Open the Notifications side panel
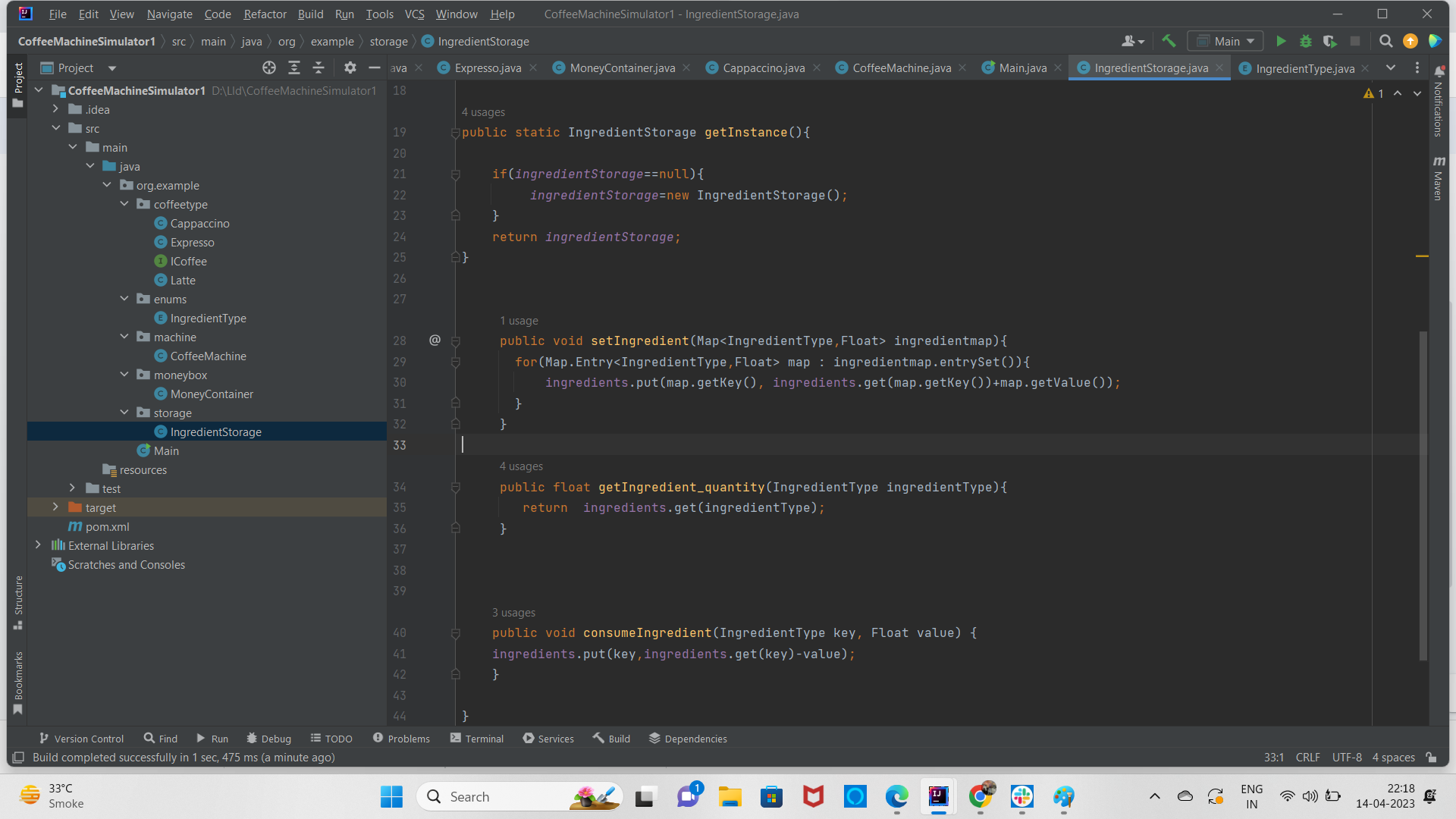1456x819 pixels. point(1438,102)
